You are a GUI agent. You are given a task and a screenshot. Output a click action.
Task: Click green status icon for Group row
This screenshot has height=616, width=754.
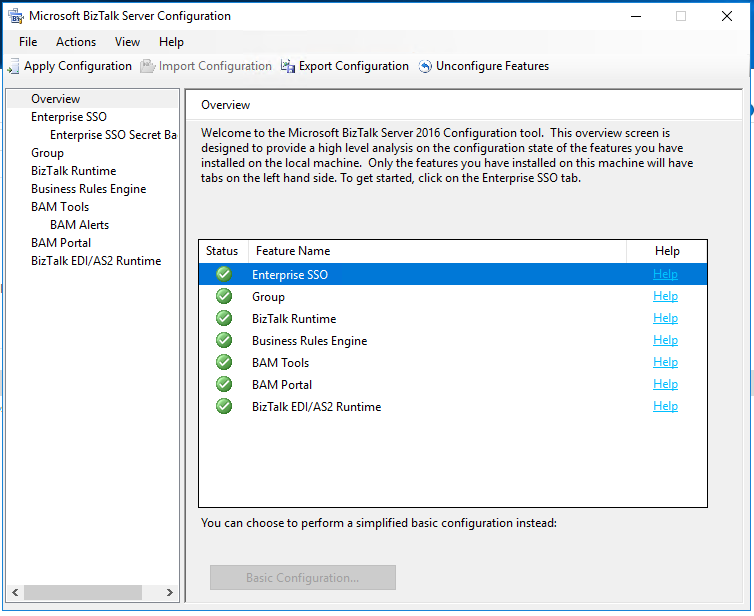point(224,296)
